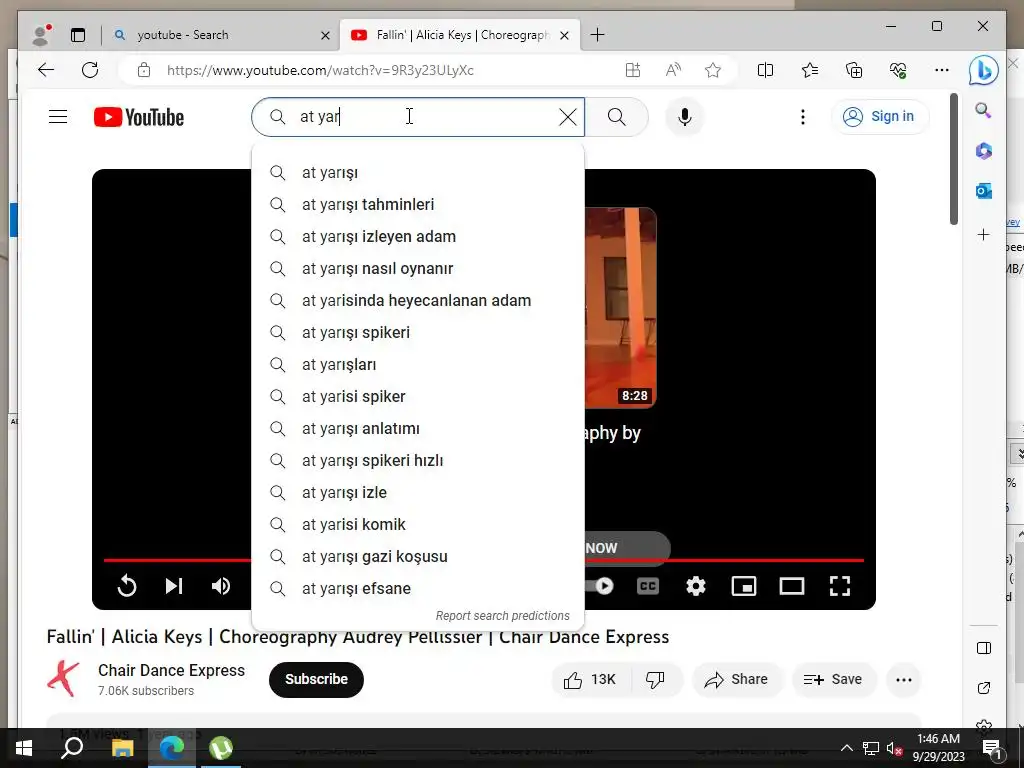
Task: Pick the suggestion "at yarışı spikeri"
Action: [418, 332]
